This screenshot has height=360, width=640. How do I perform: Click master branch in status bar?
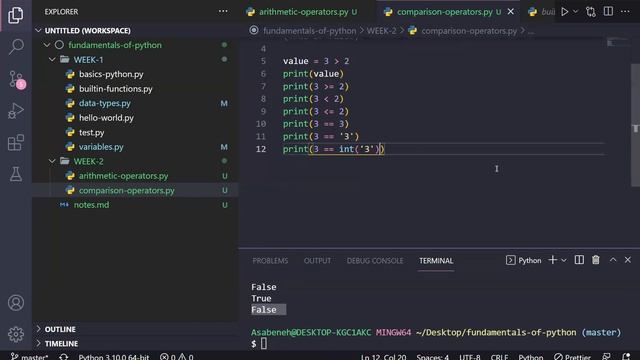(x=29, y=356)
